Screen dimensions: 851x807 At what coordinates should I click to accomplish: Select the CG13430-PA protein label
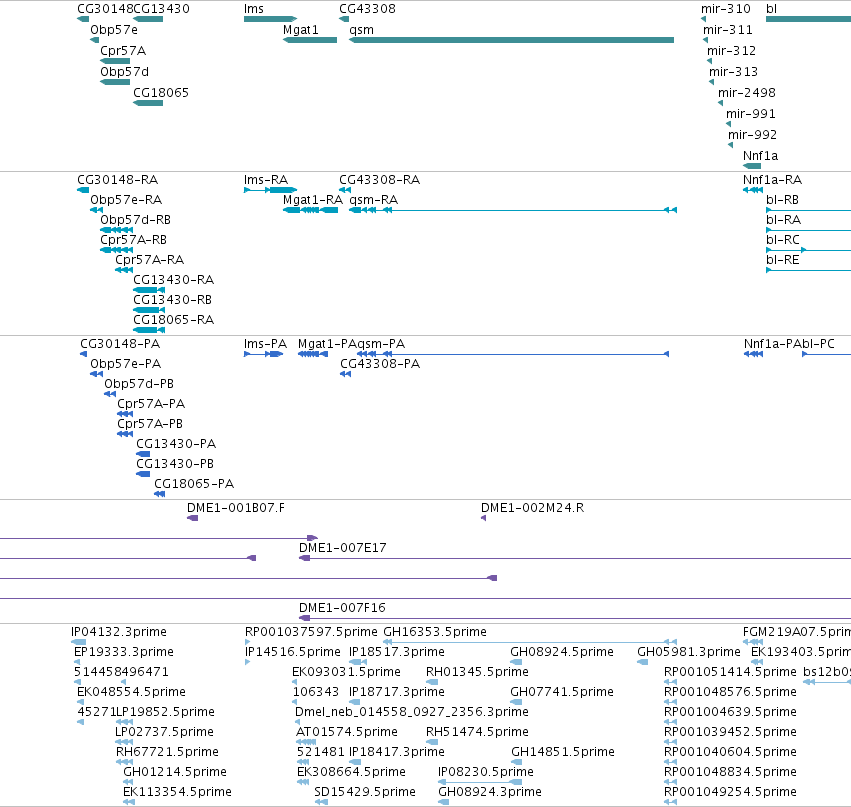176,444
